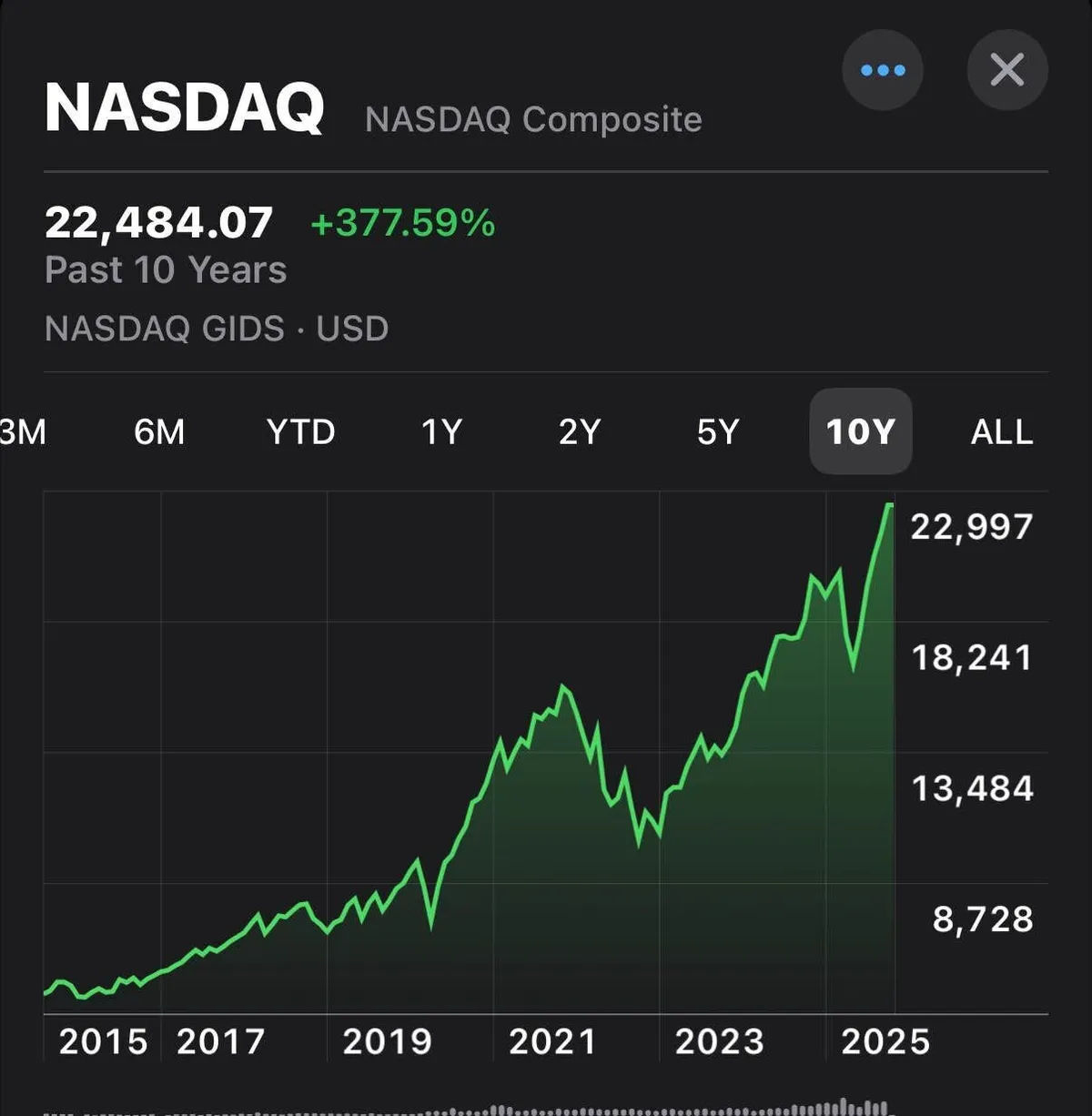Toggle the +377.59% change figure

403,223
